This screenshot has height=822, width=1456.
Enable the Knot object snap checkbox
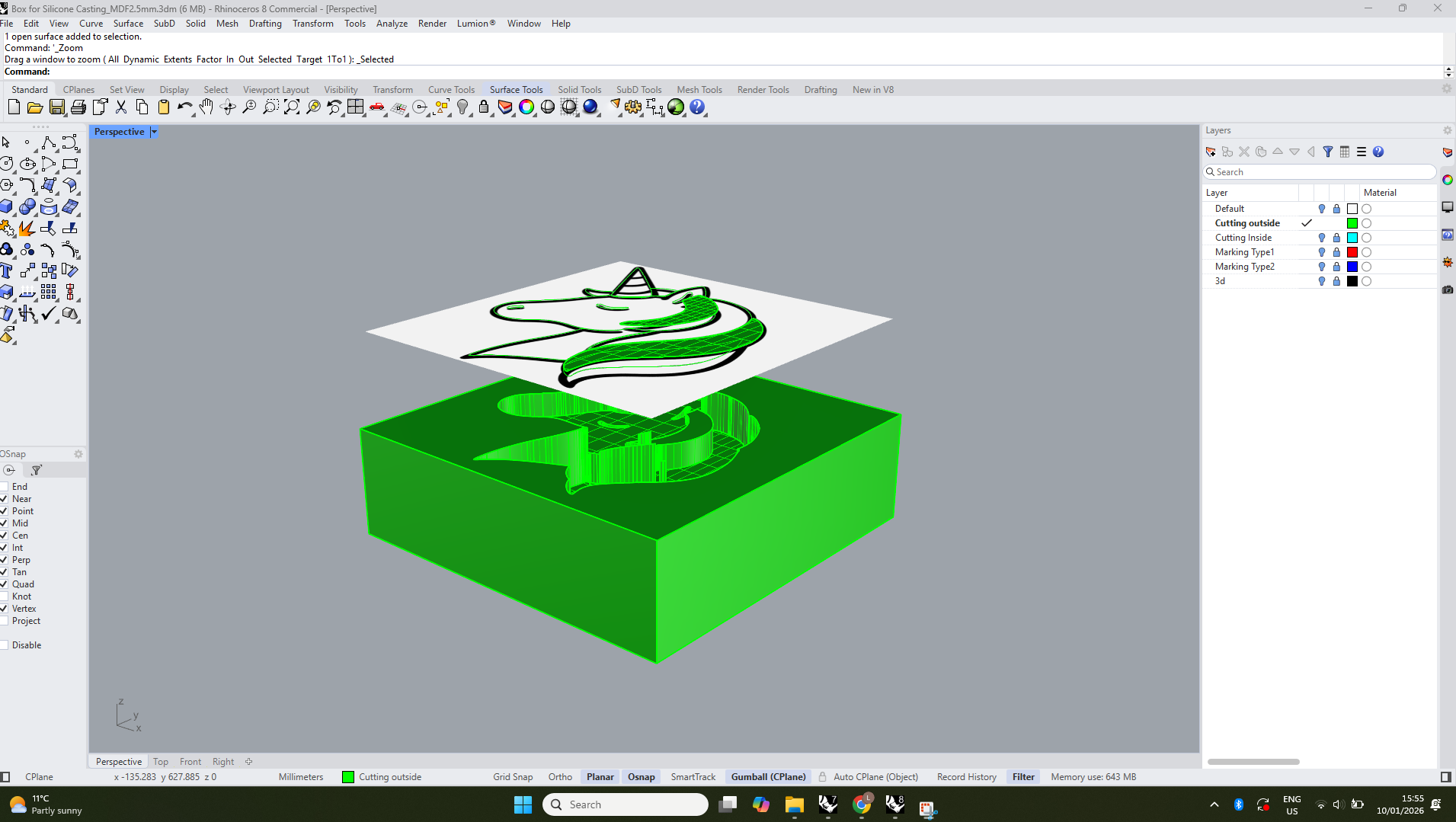tap(5, 597)
